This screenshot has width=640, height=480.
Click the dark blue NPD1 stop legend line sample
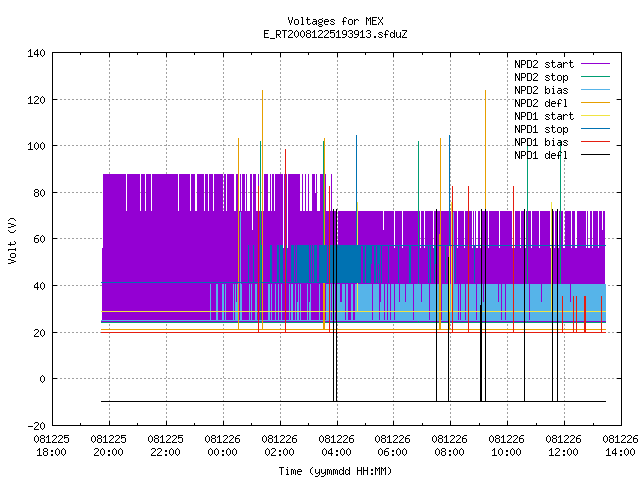595,129
